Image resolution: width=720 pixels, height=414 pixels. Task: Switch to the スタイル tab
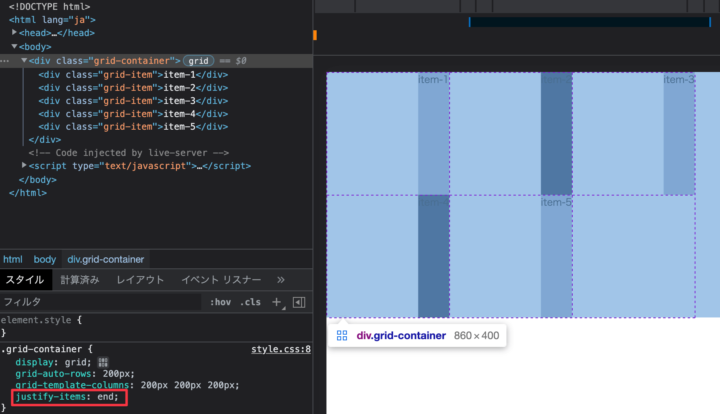(x=25, y=280)
